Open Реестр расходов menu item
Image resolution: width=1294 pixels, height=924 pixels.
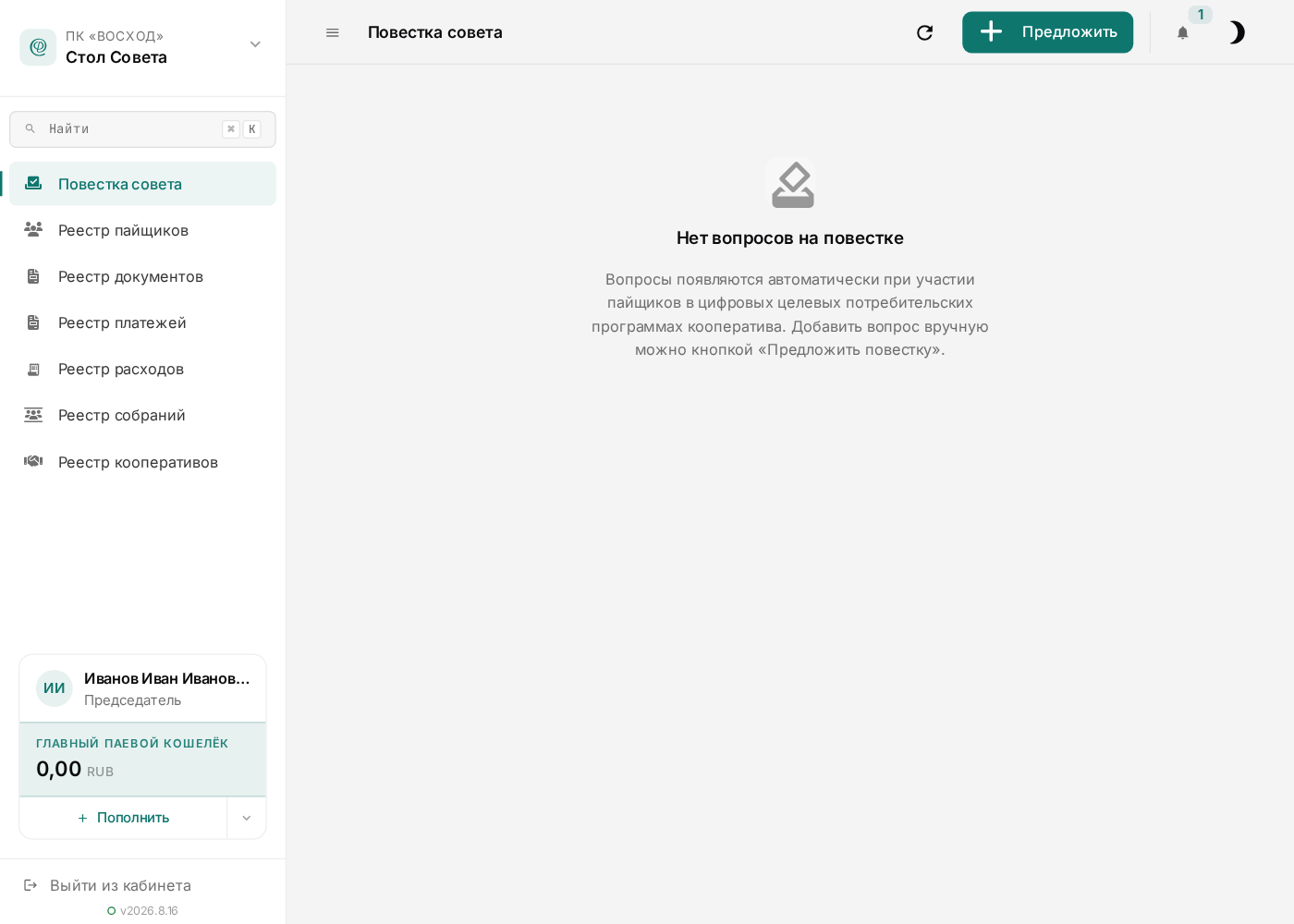[x=142, y=369]
